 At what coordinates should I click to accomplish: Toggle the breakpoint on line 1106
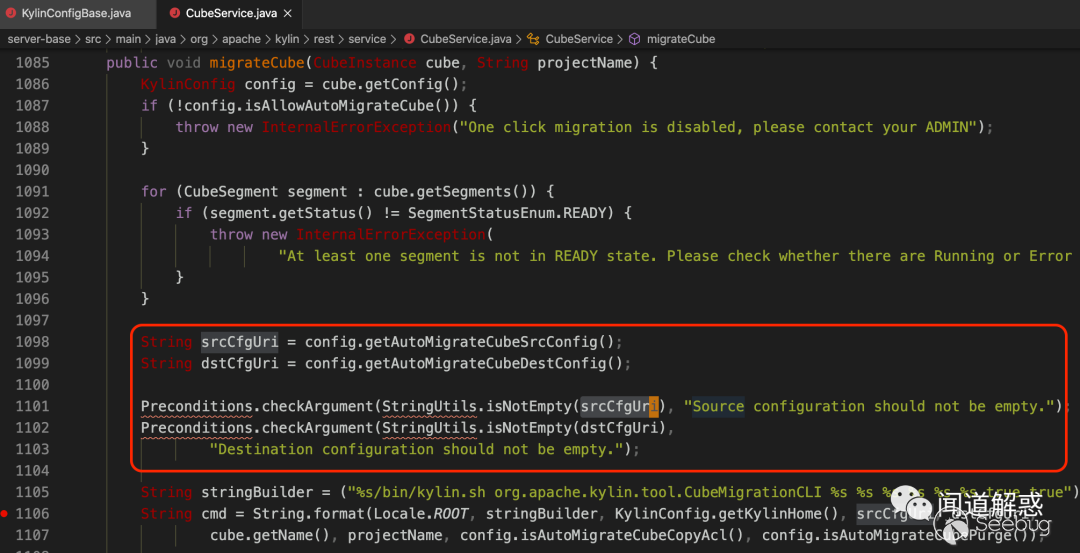point(5,514)
